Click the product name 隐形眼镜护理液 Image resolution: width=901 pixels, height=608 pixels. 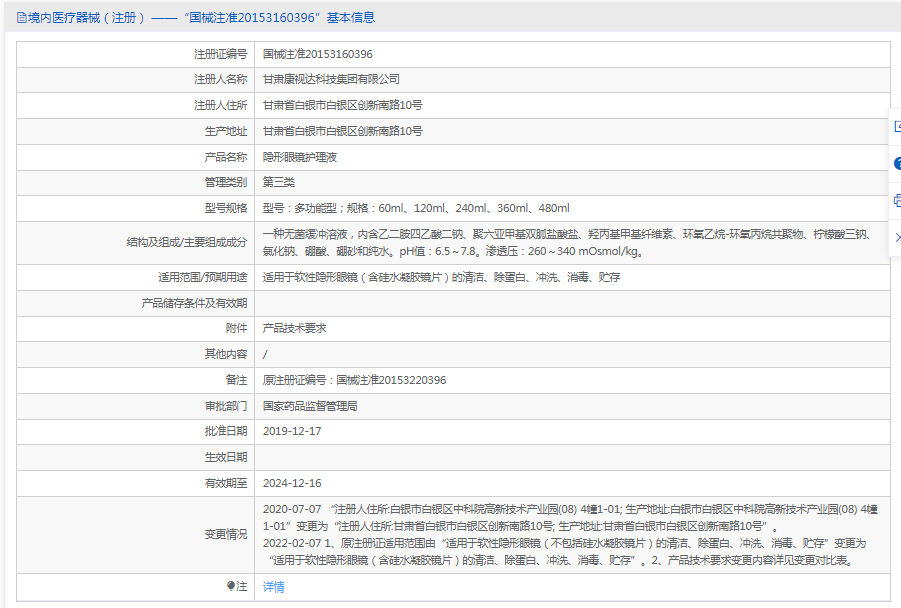[300, 157]
